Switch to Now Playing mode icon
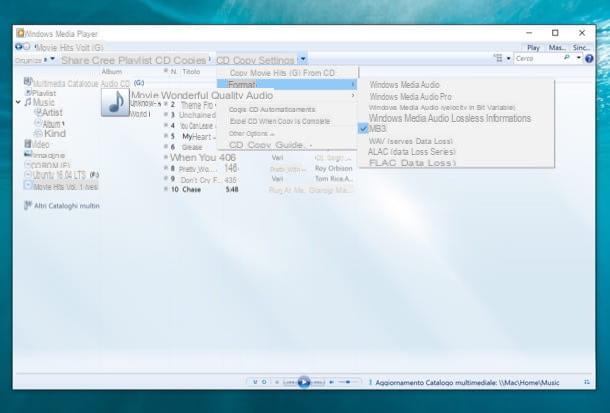The width and height of the screenshot is (610, 413). (587, 382)
